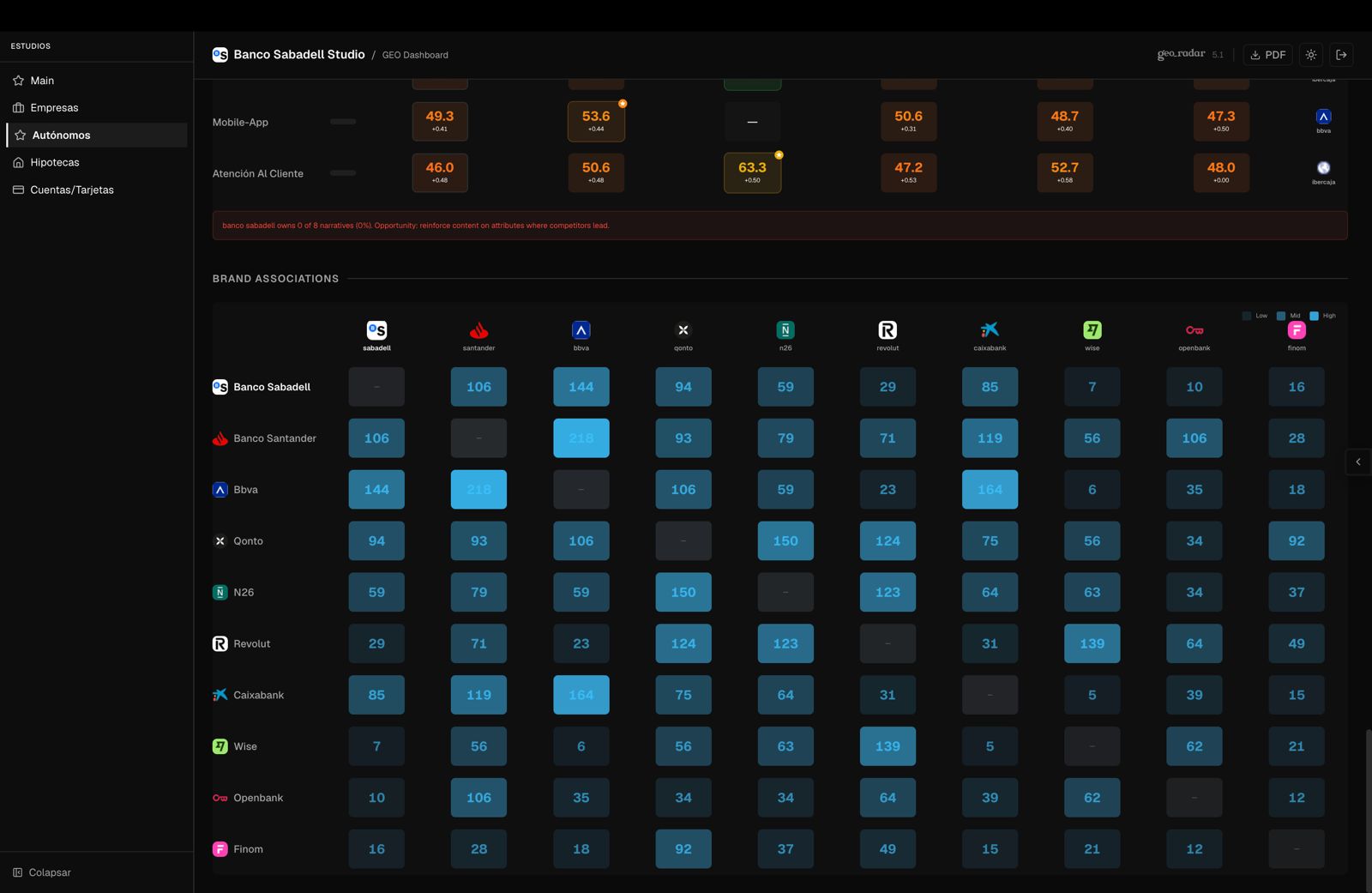
Task: Toggle light/dark theme with sun icon
Action: (x=1311, y=55)
